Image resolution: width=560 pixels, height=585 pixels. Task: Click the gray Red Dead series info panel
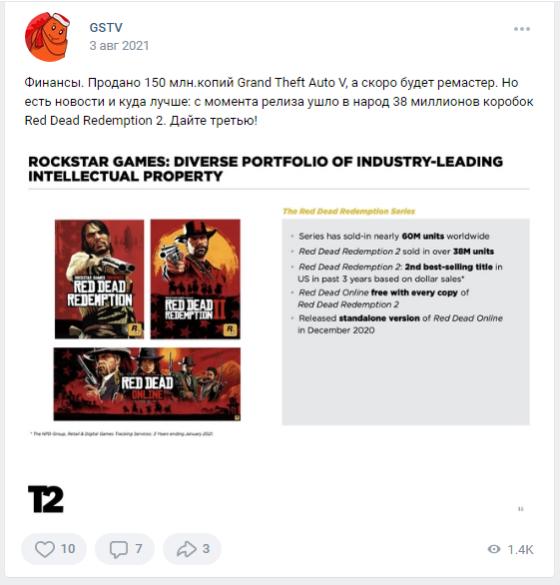(x=406, y=322)
